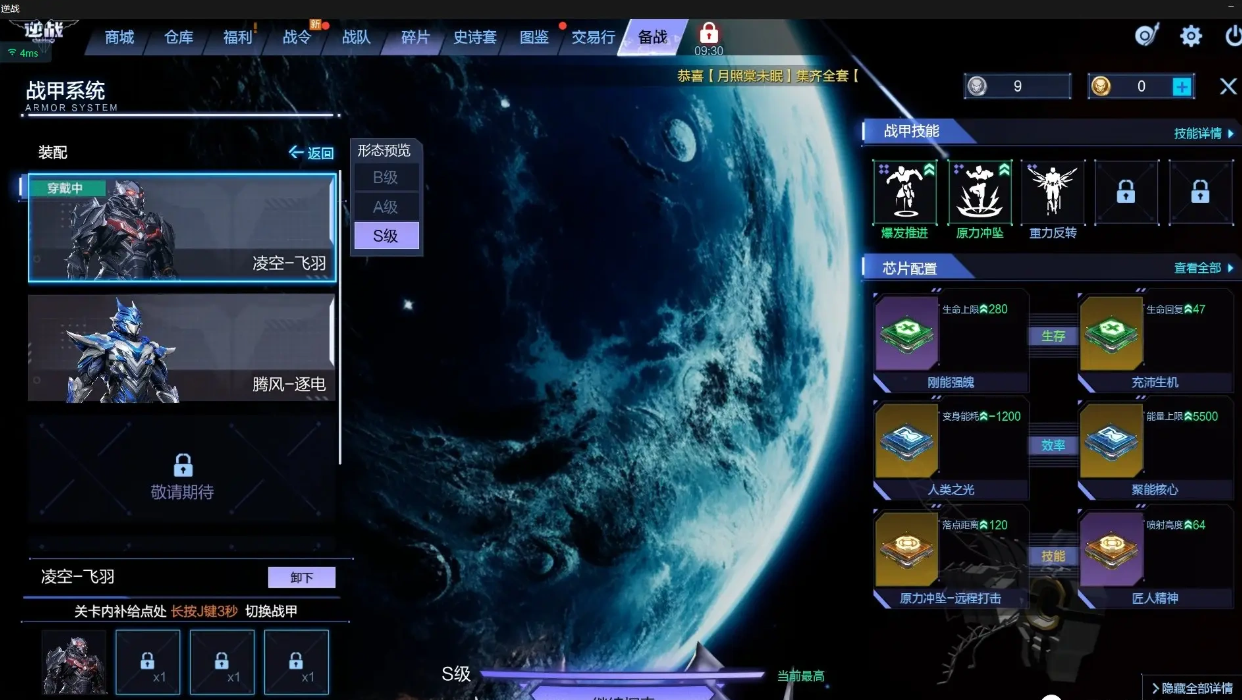The image size is (1242, 700).
Task: Open the settings gear icon
Action: 1191,36
